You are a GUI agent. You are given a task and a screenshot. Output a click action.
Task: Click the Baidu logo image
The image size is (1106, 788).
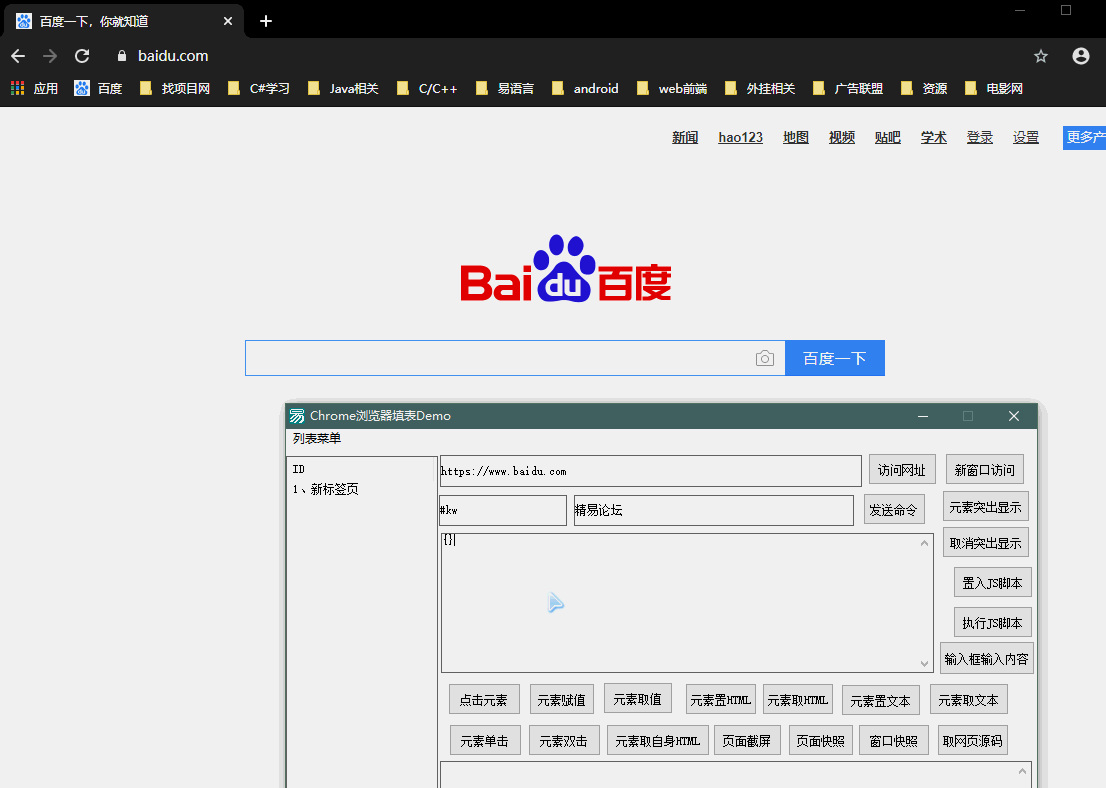(566, 268)
